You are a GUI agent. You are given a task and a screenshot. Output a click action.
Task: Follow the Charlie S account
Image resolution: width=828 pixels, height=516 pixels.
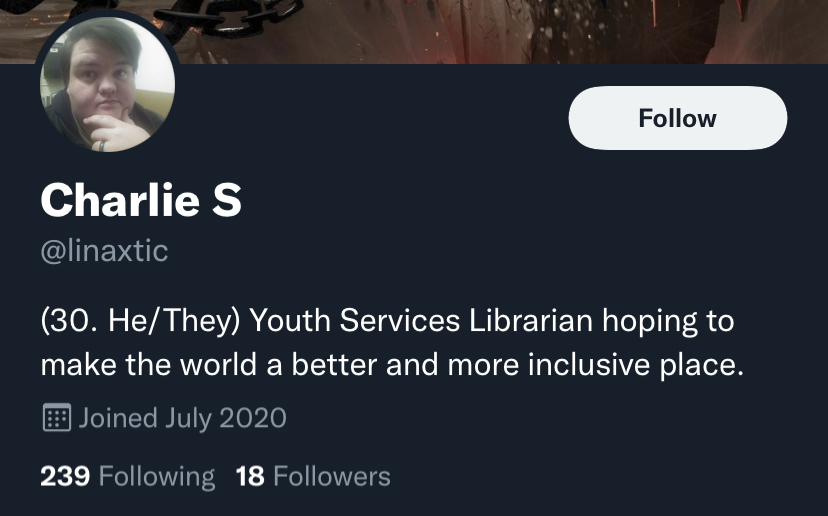(678, 118)
